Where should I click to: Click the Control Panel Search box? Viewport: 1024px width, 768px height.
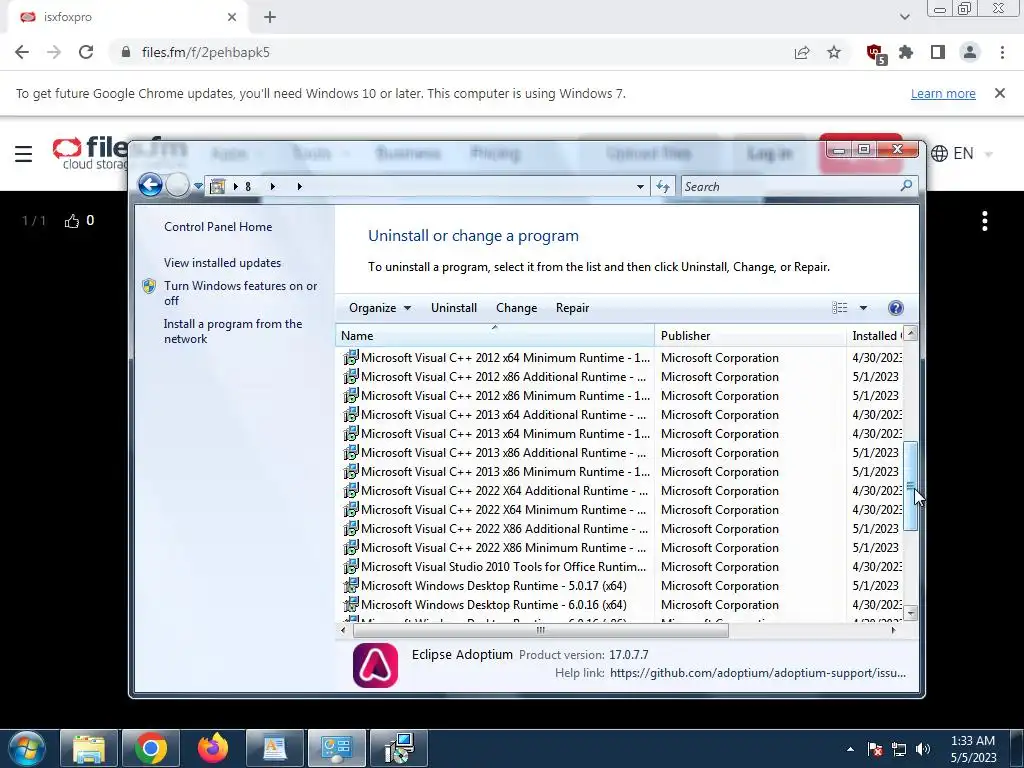(x=790, y=187)
